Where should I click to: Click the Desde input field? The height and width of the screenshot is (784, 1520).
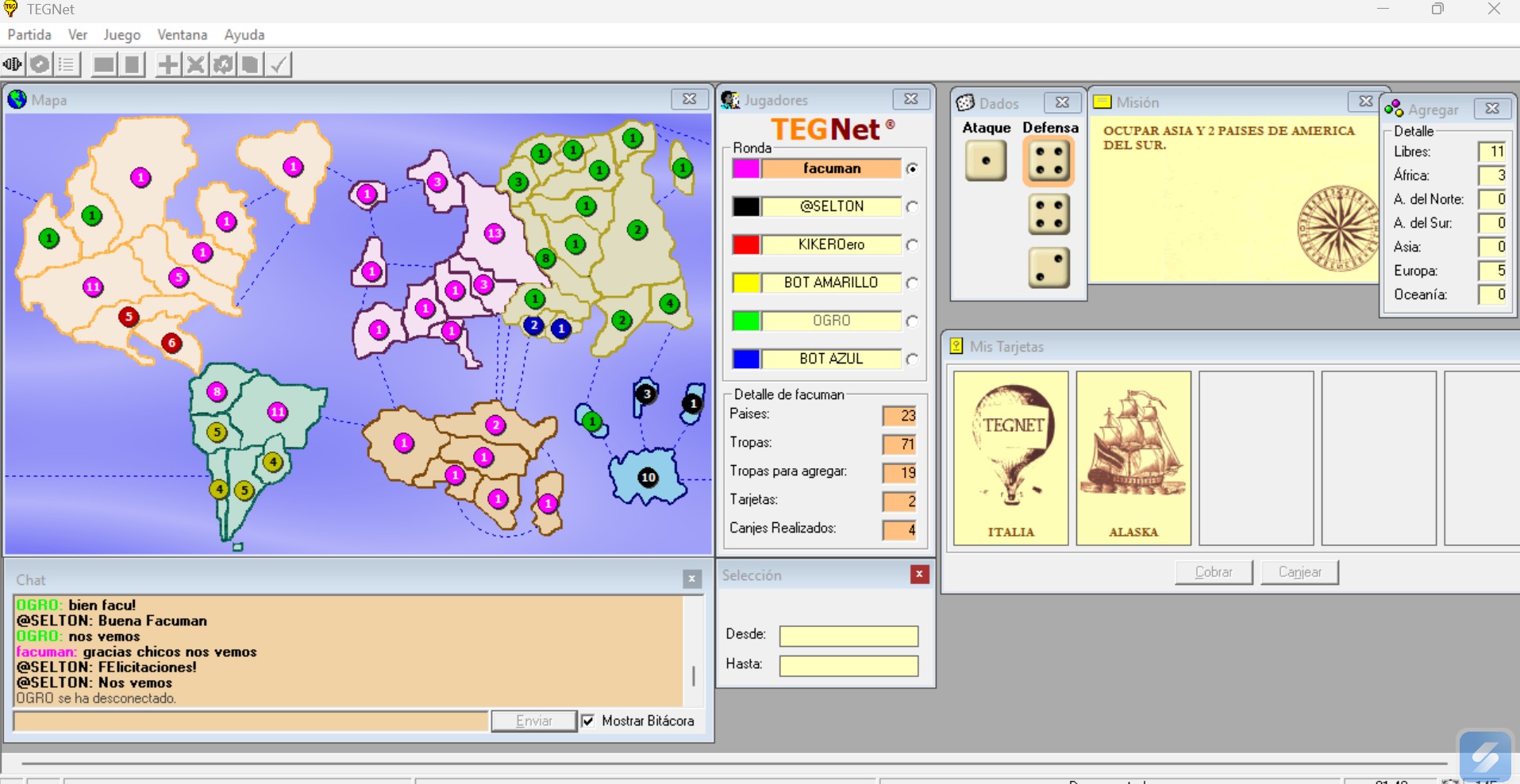[x=849, y=636]
